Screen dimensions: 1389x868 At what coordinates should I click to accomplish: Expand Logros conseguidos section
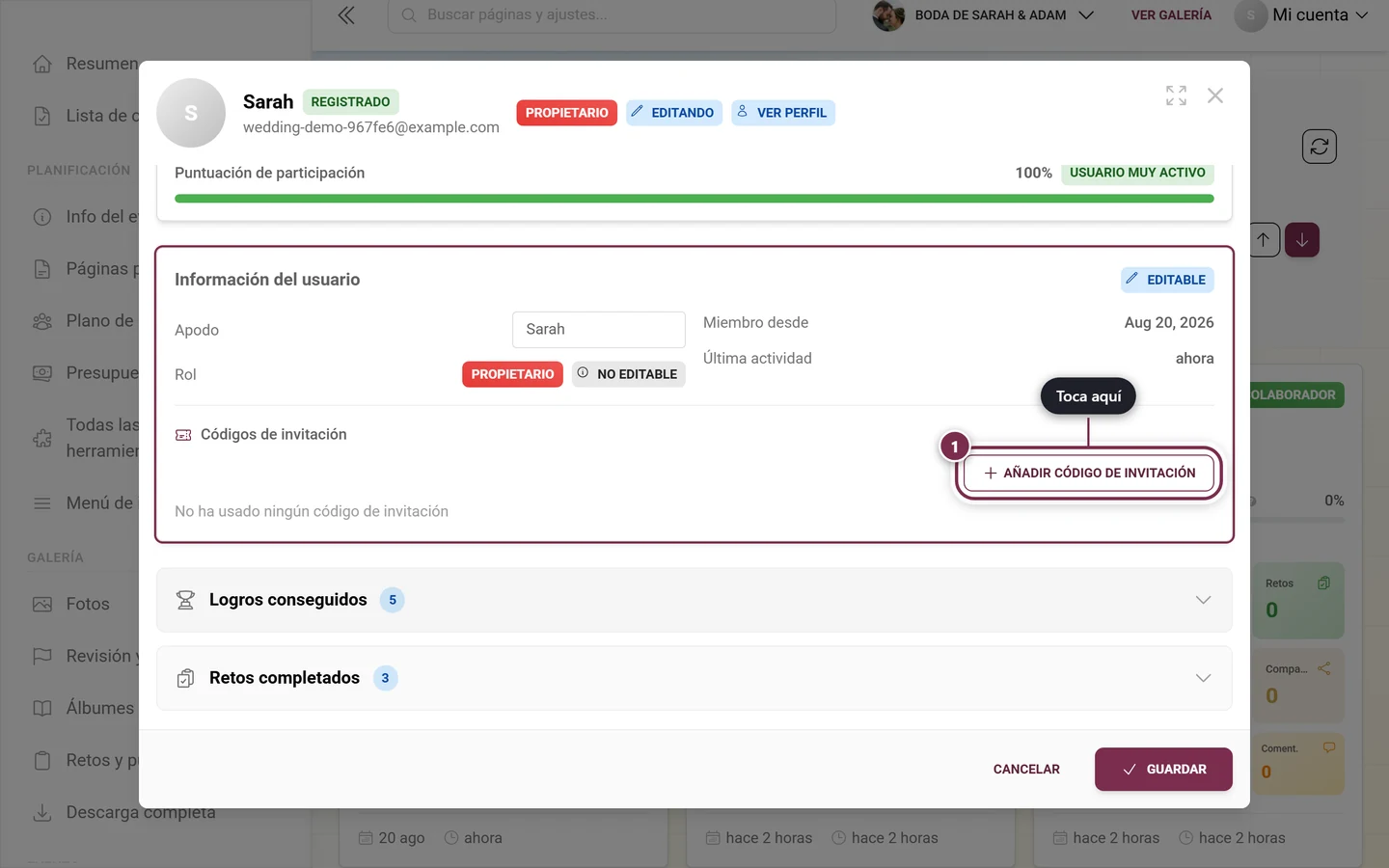click(x=694, y=600)
